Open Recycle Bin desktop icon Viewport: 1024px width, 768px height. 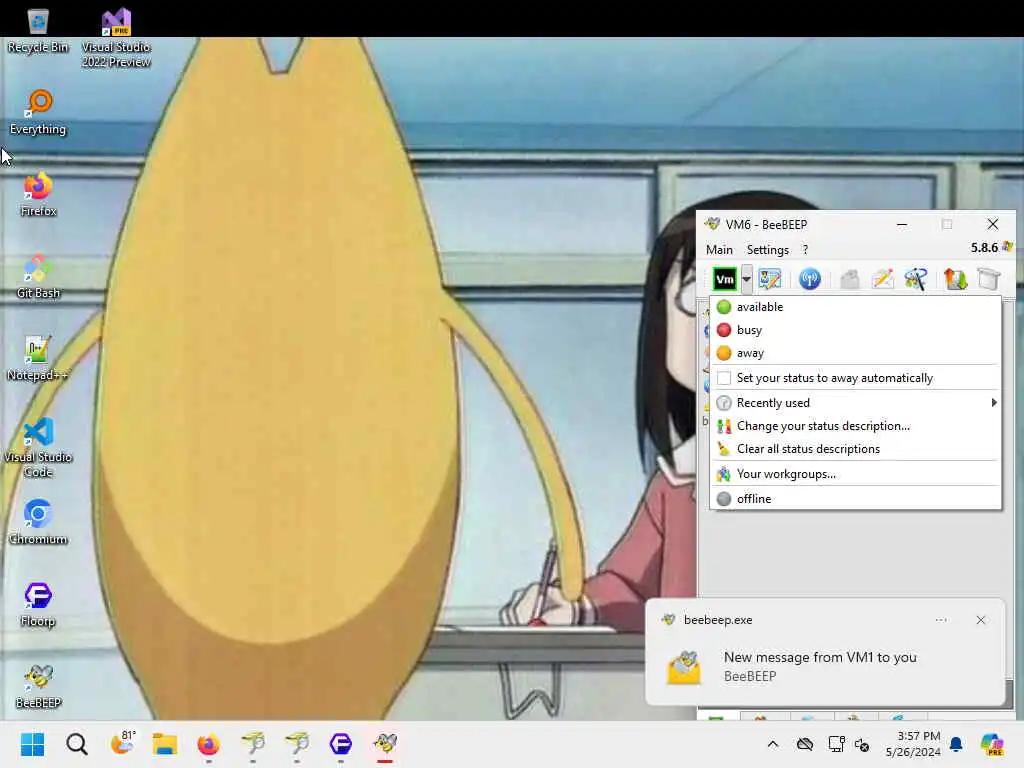click(38, 29)
